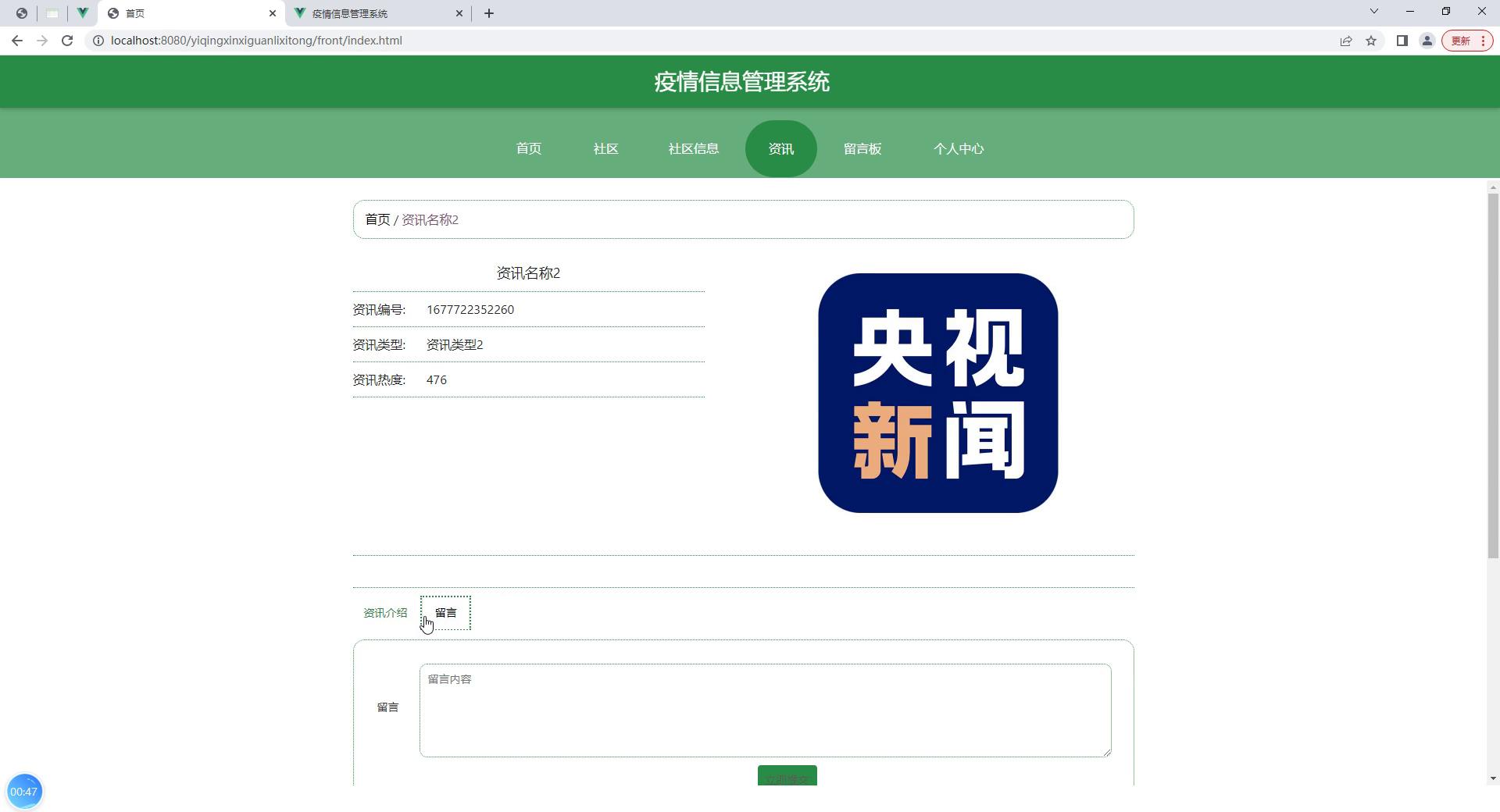The width and height of the screenshot is (1500, 812).
Task: Open 个人中心 in the navigation menu
Action: click(x=959, y=148)
